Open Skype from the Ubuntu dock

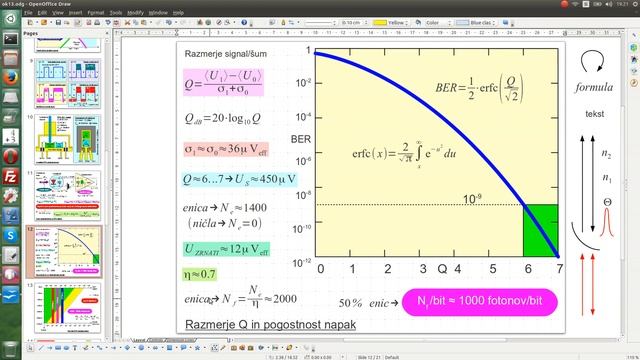tap(11, 235)
